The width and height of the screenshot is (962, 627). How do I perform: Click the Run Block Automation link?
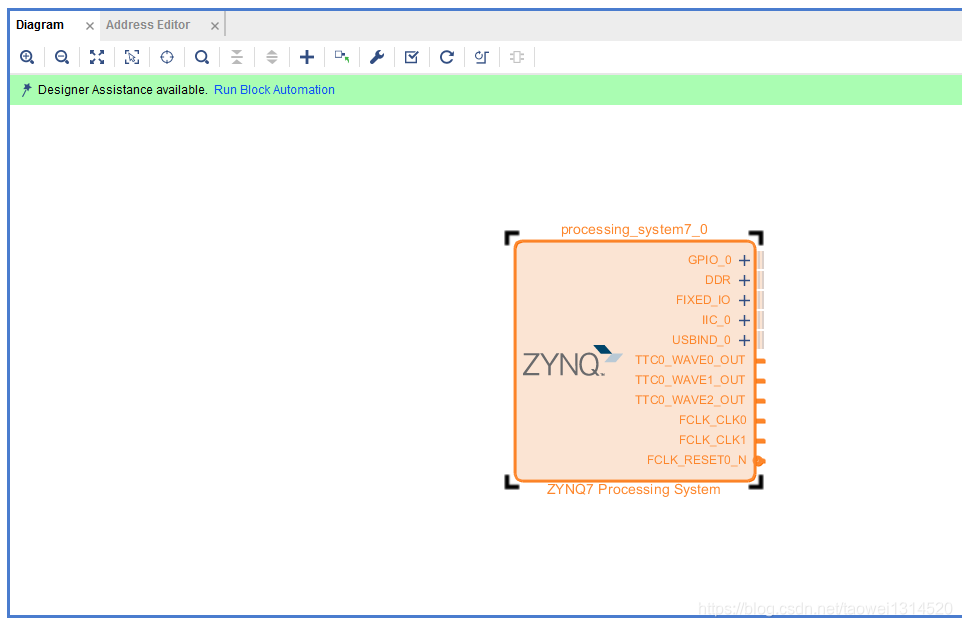(x=274, y=90)
